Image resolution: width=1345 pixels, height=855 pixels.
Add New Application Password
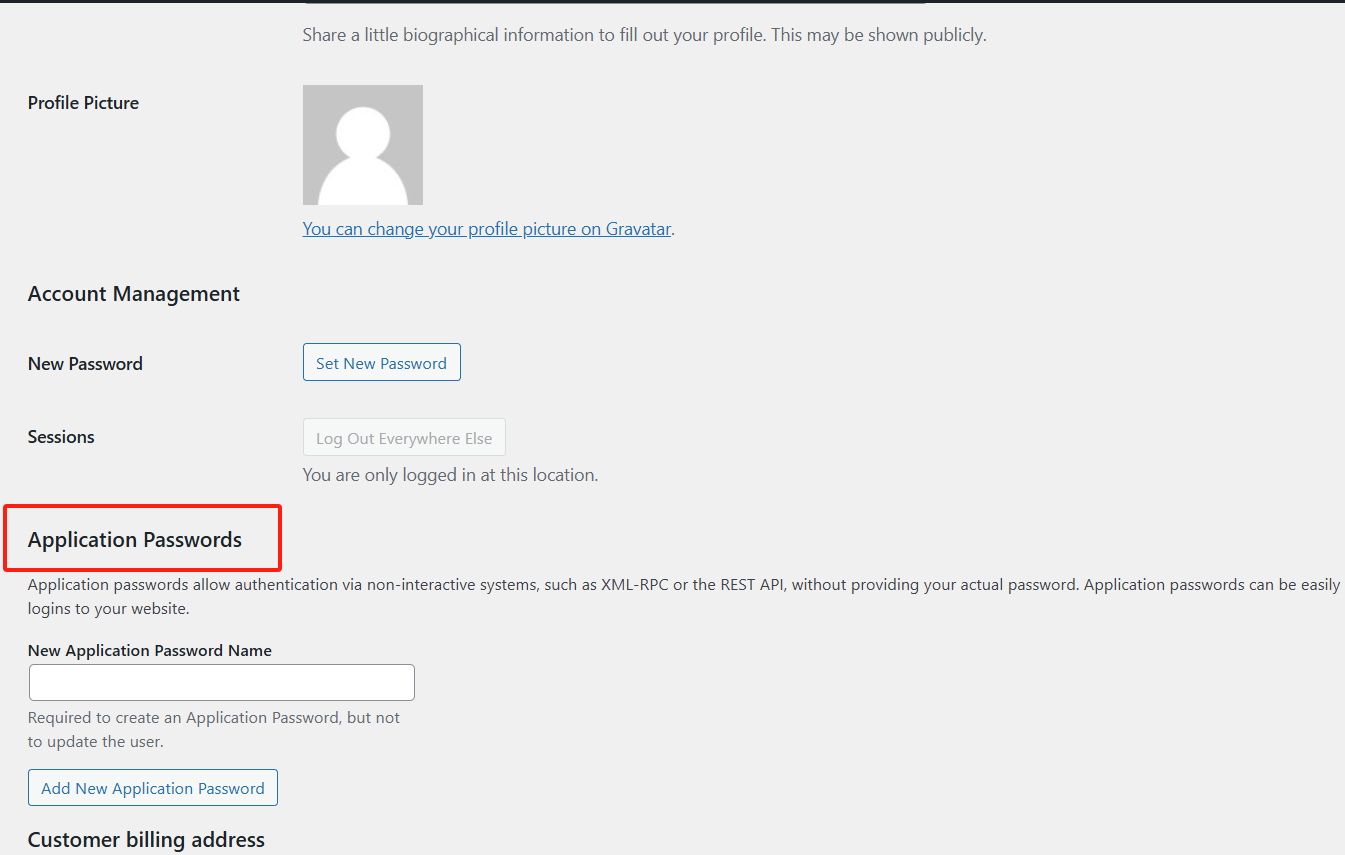point(153,788)
